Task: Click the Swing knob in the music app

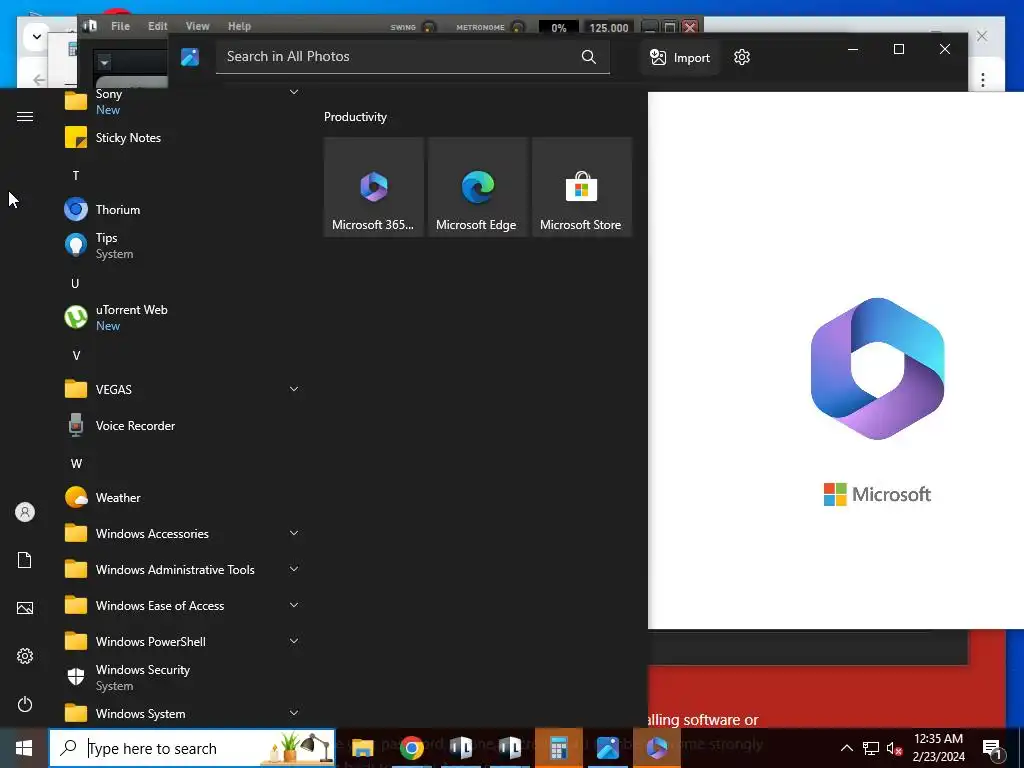Action: click(x=429, y=27)
